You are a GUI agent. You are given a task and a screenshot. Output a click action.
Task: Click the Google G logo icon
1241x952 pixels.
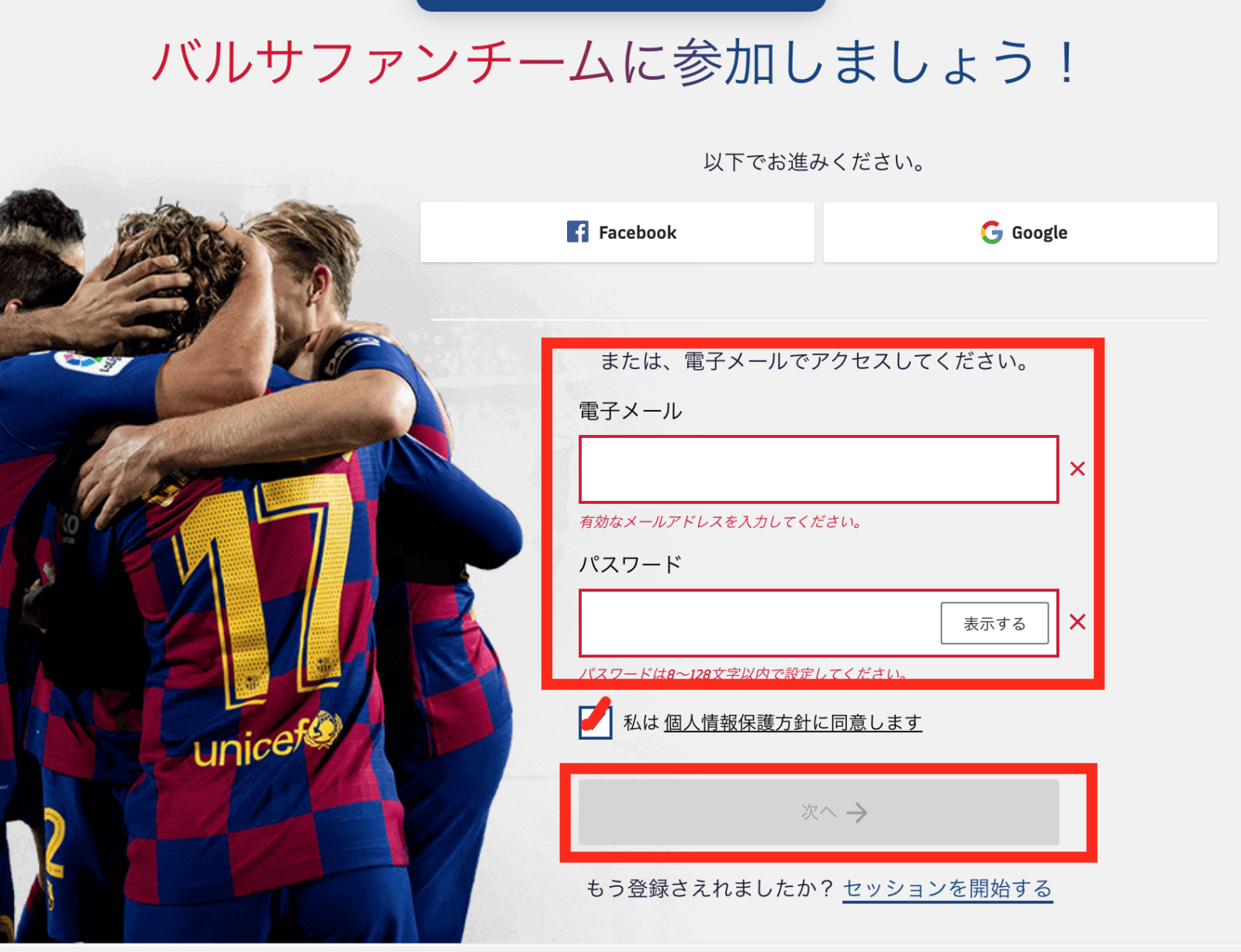991,232
